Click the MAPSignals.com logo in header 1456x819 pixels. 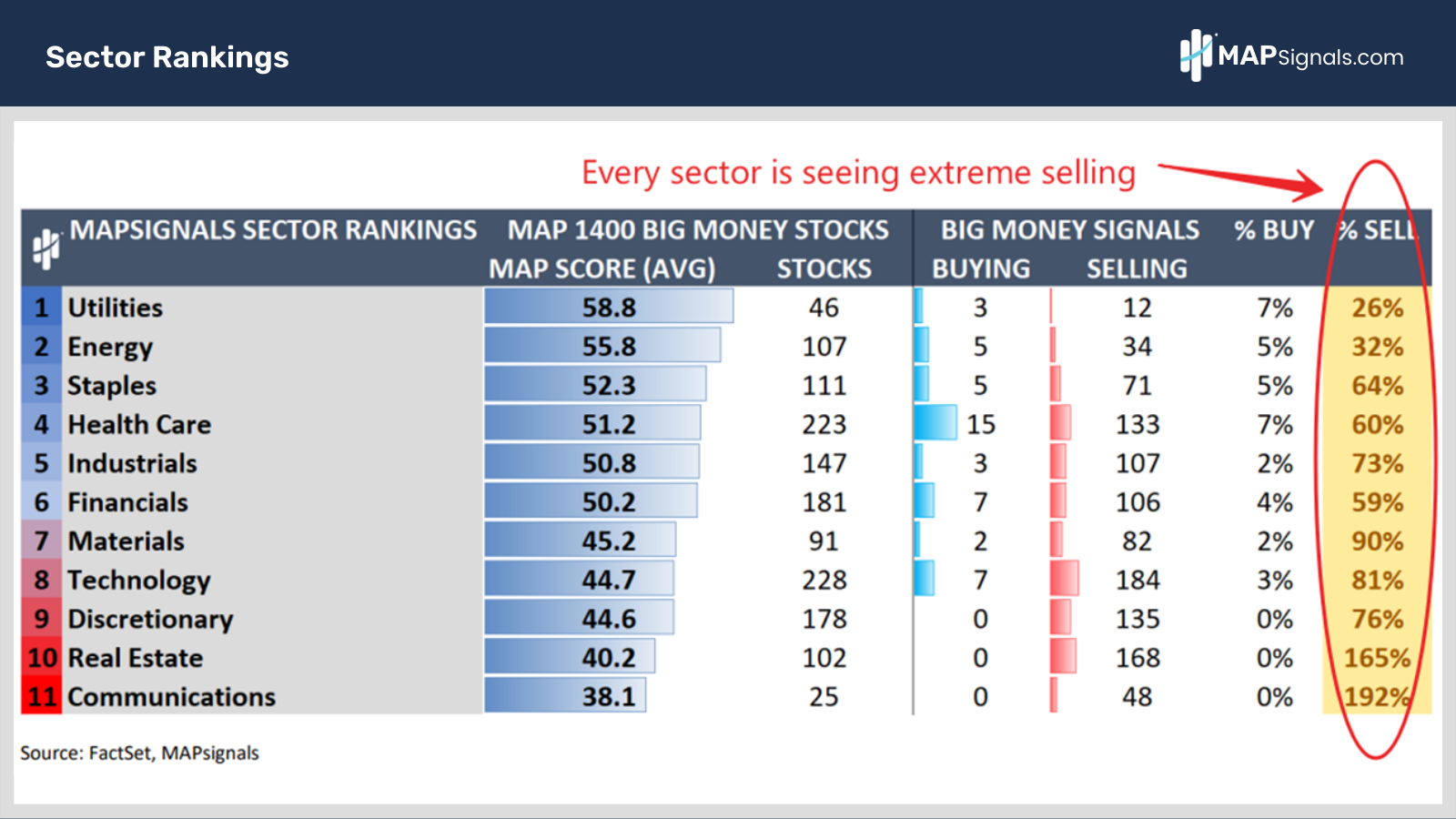pos(1291,56)
